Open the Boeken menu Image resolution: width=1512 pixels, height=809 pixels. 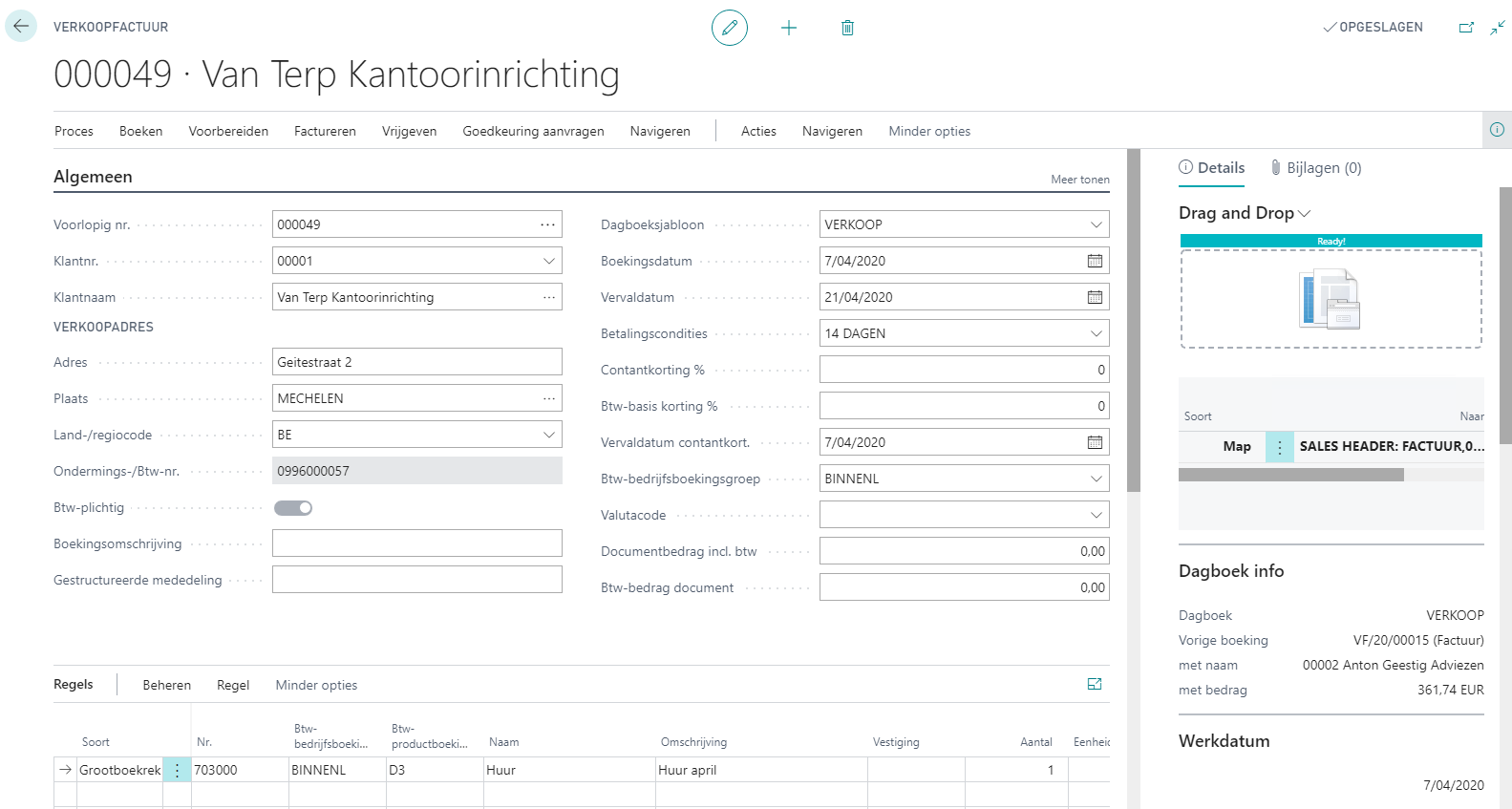click(x=140, y=131)
